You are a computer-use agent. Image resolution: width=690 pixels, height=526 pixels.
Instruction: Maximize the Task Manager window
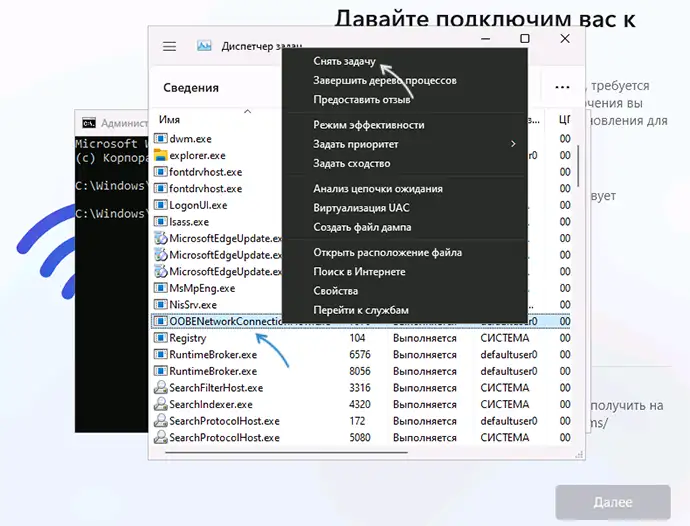pyautogui.click(x=525, y=39)
